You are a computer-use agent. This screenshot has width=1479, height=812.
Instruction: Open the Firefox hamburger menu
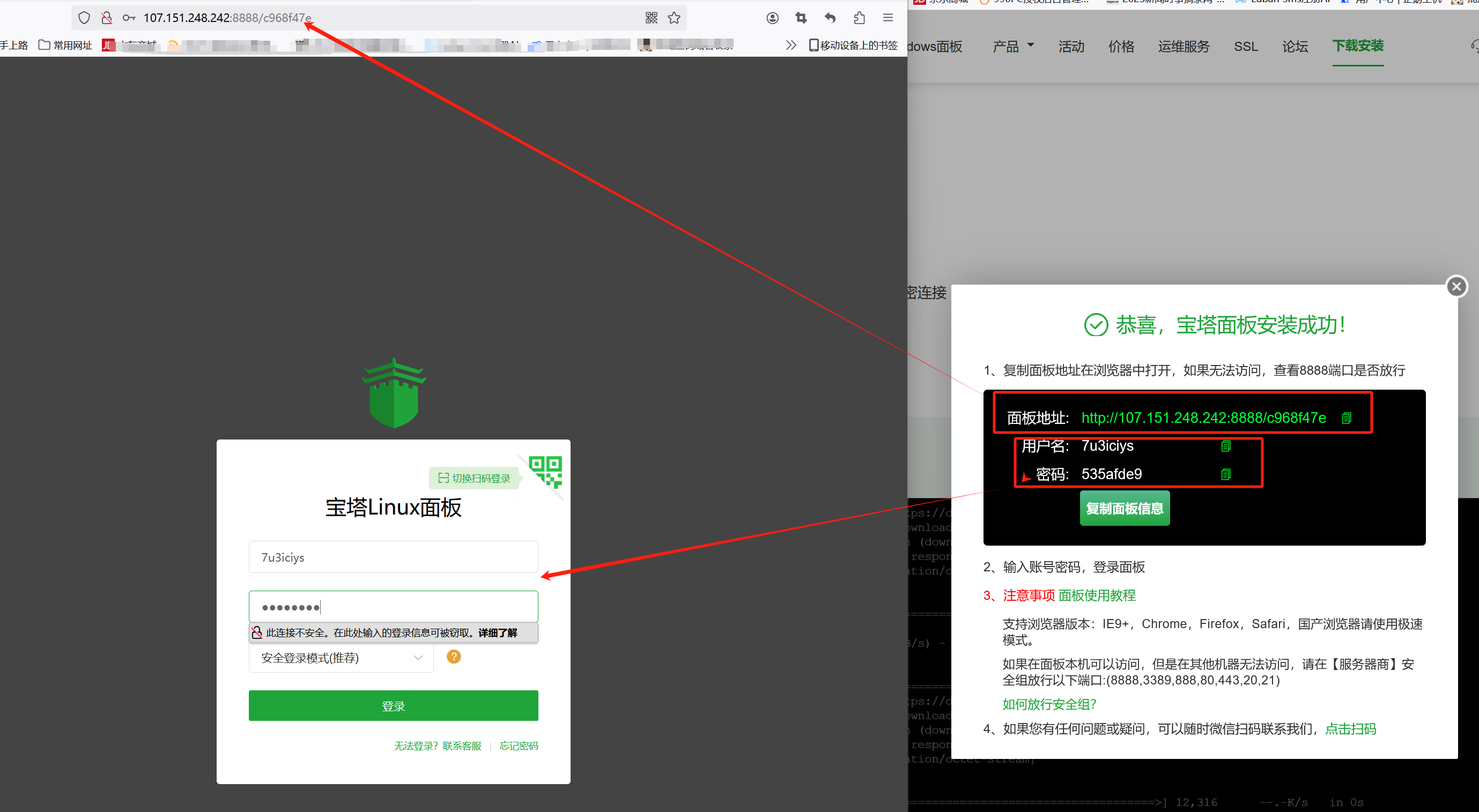point(888,18)
